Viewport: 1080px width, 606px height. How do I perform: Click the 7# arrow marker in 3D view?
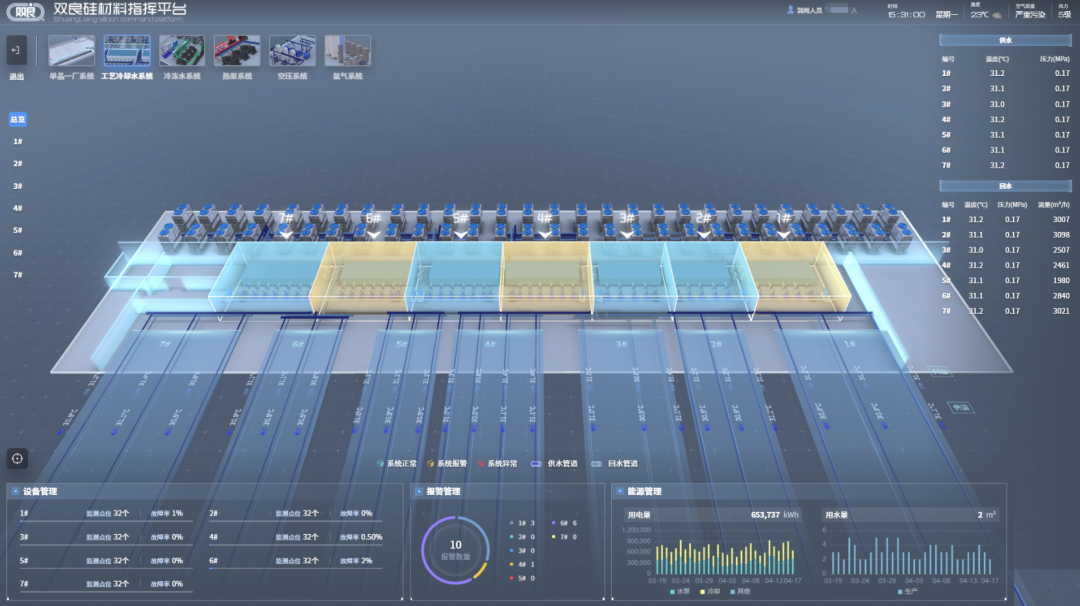point(286,235)
